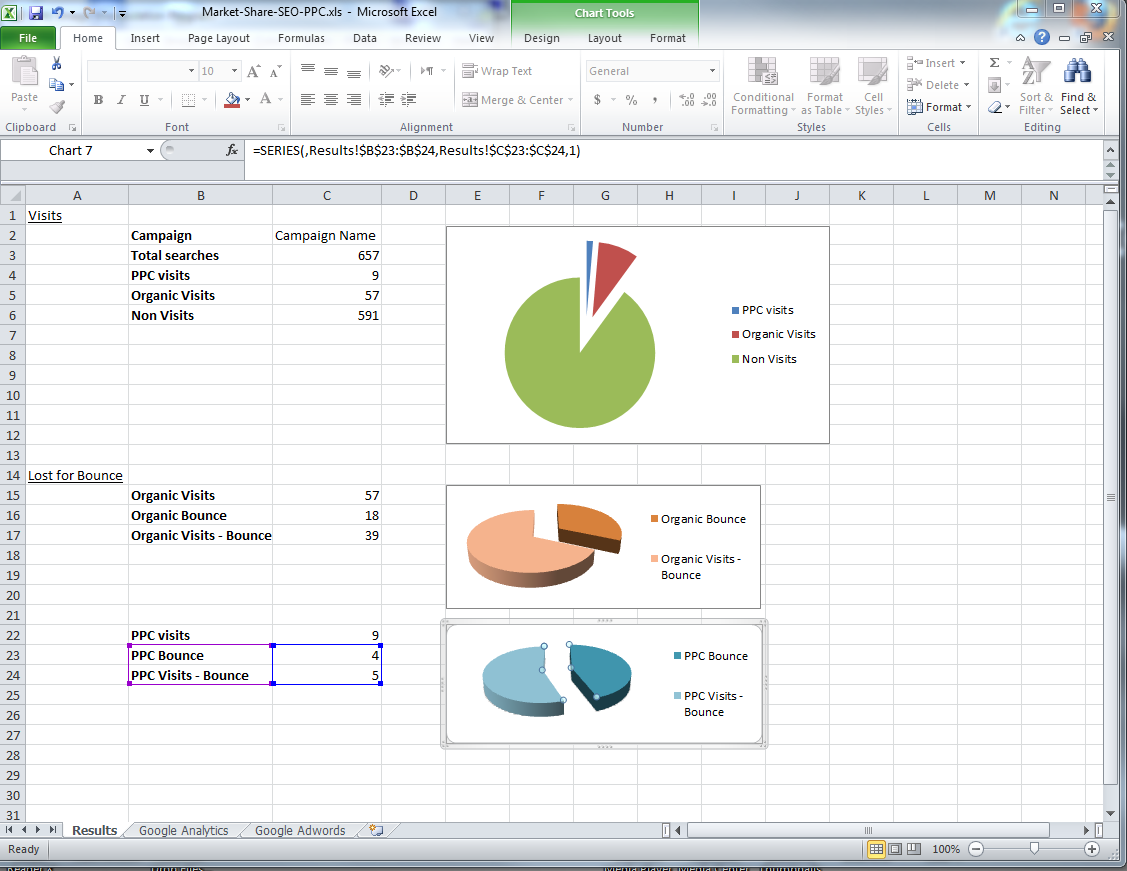The height and width of the screenshot is (871, 1127).
Task: Click the Orientation text angle icon
Action: [387, 71]
